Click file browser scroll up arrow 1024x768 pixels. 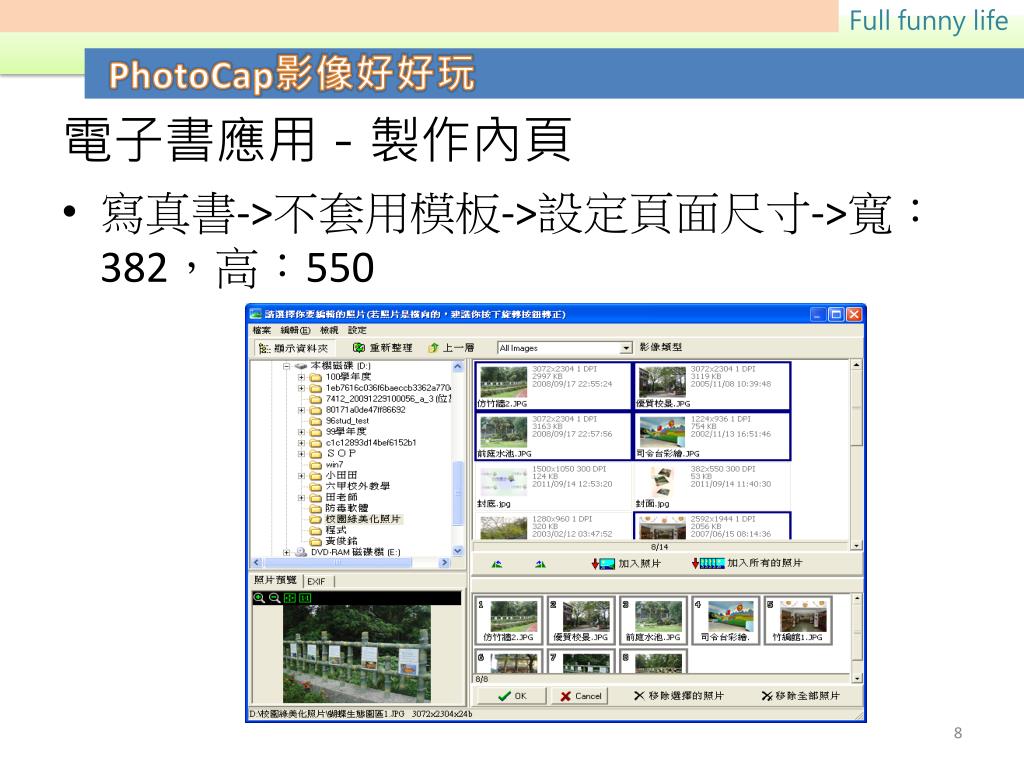(x=856, y=365)
